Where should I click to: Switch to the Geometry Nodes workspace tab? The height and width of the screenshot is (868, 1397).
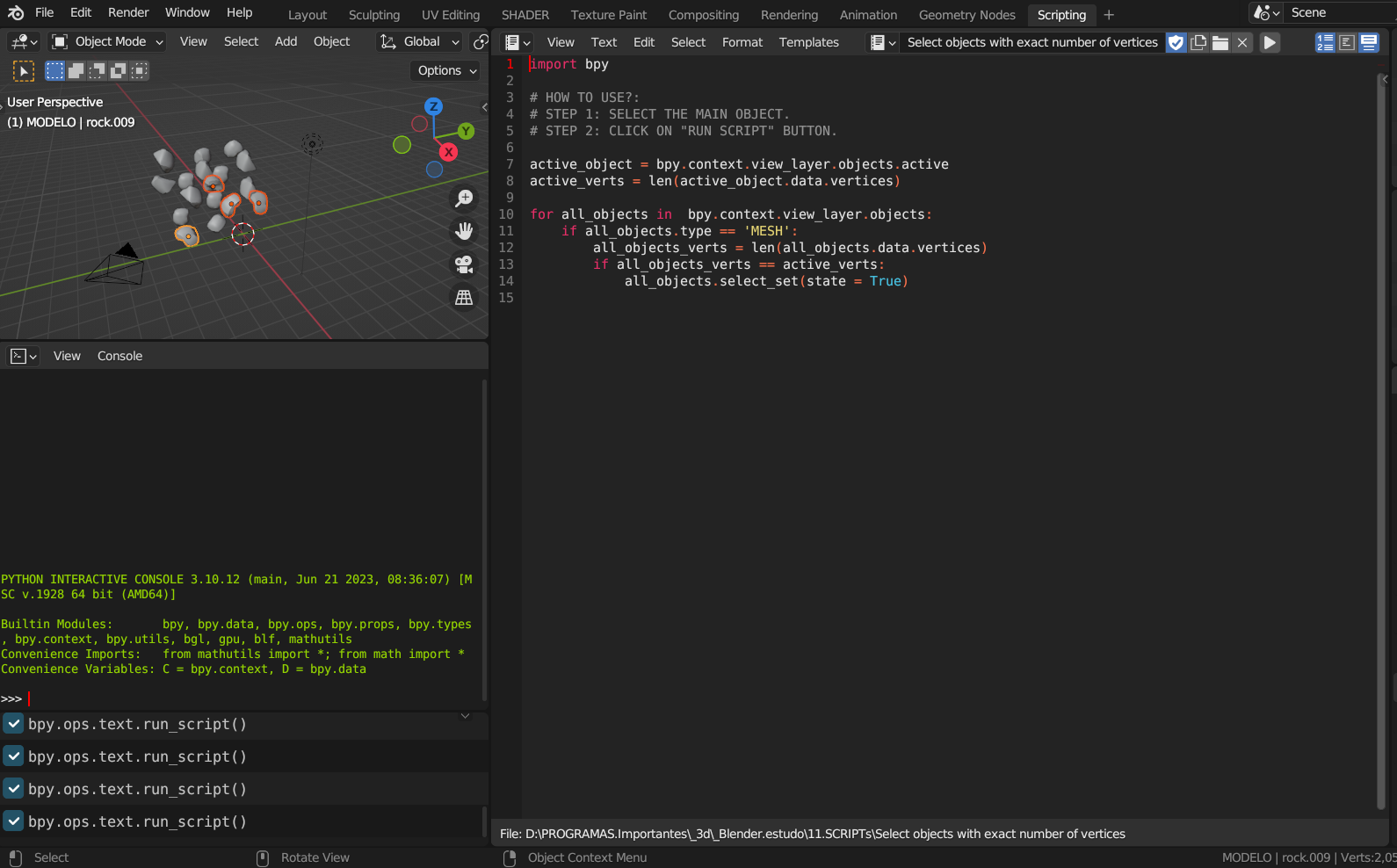(966, 15)
